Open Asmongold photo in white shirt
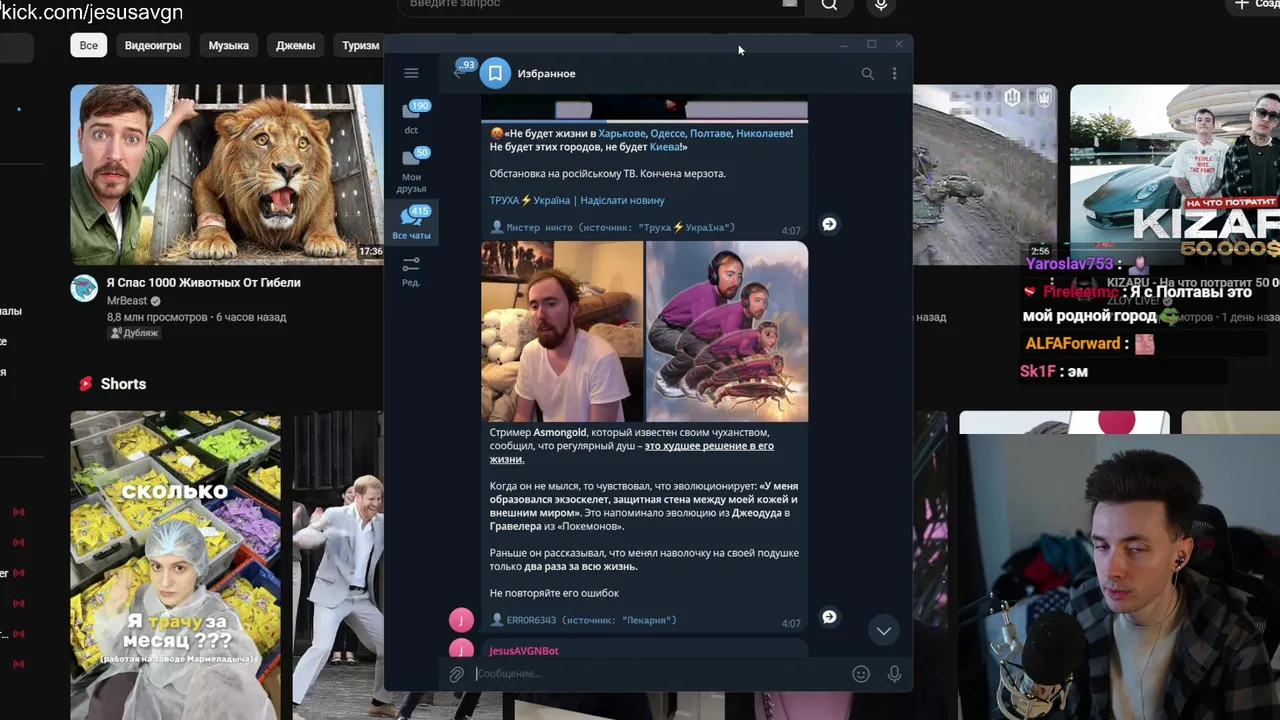1280x720 pixels. 562,331
